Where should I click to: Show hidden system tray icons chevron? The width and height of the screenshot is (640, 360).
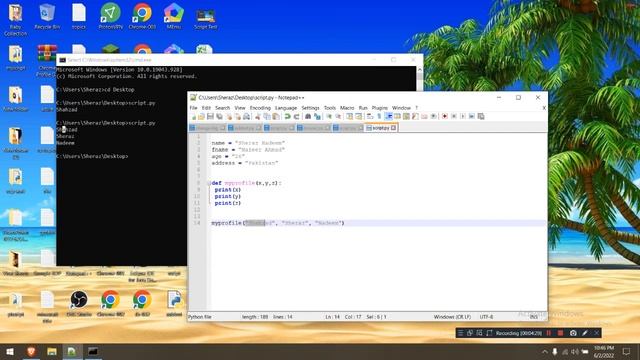(544, 351)
